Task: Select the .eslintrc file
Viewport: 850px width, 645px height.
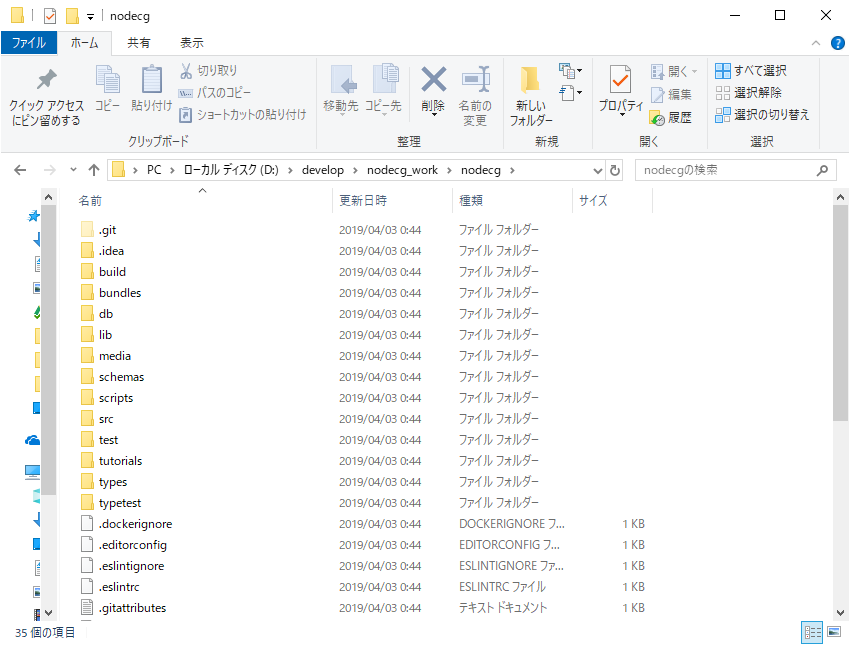Action: [119, 588]
